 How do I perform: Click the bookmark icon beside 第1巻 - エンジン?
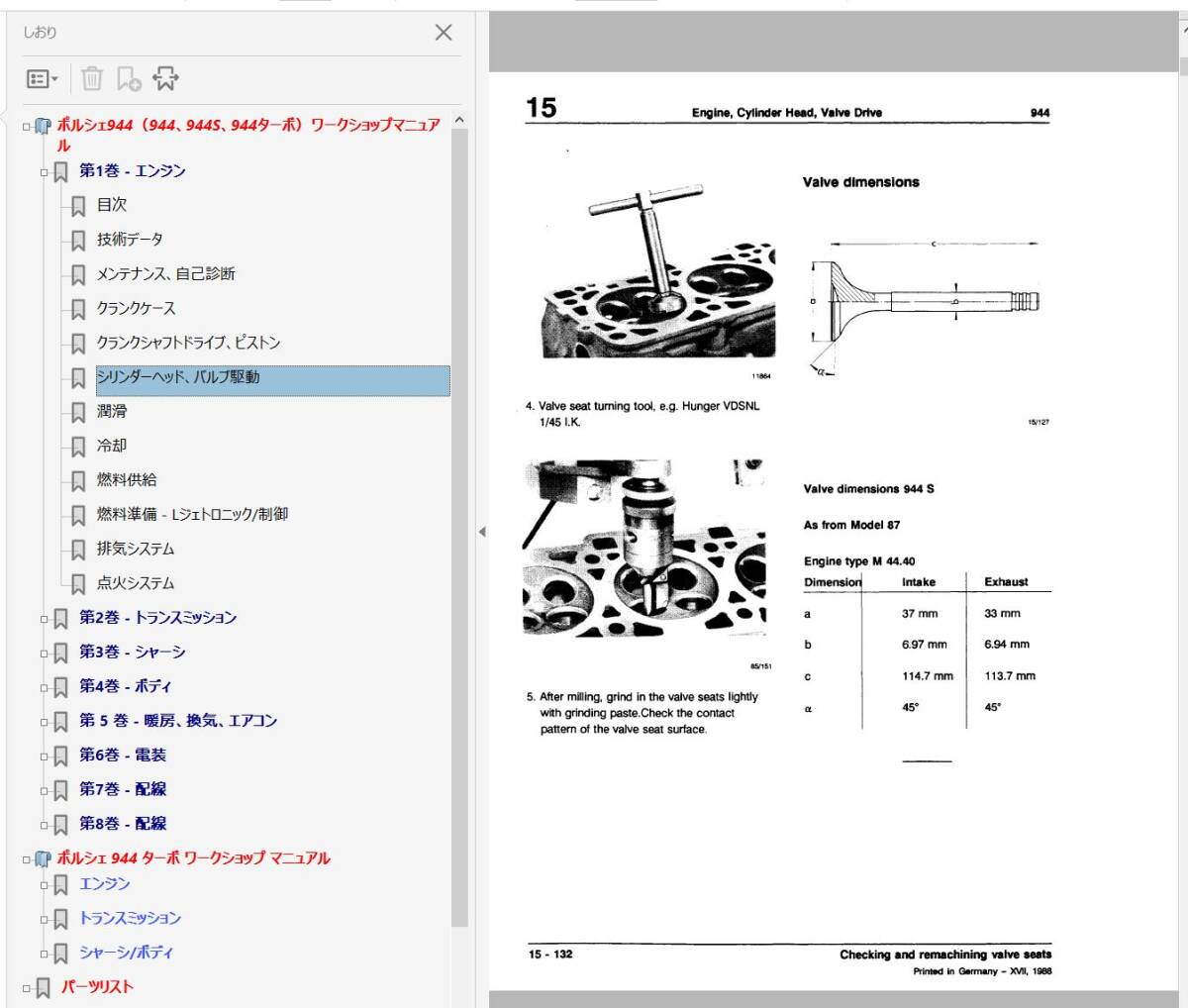[x=61, y=172]
